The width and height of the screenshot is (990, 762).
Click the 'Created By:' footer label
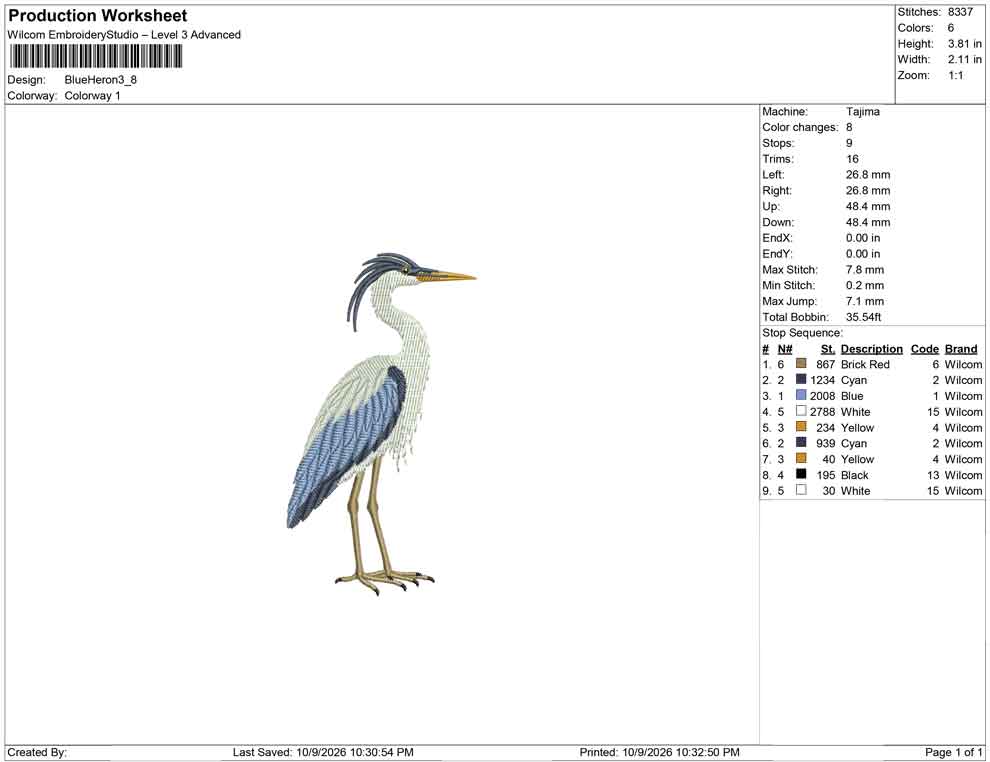click(37, 752)
